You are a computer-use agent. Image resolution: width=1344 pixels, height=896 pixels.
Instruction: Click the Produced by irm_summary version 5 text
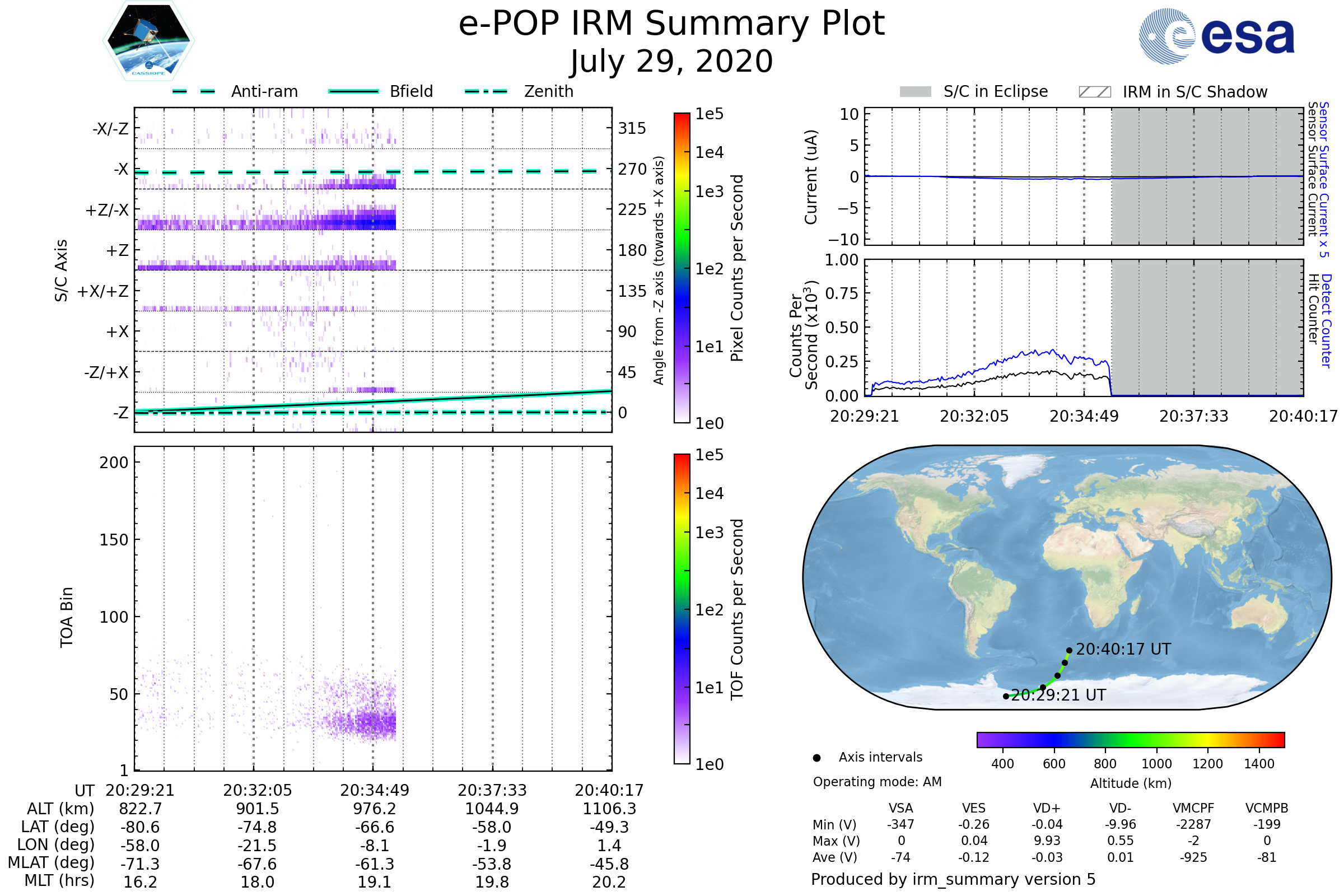click(x=953, y=879)
